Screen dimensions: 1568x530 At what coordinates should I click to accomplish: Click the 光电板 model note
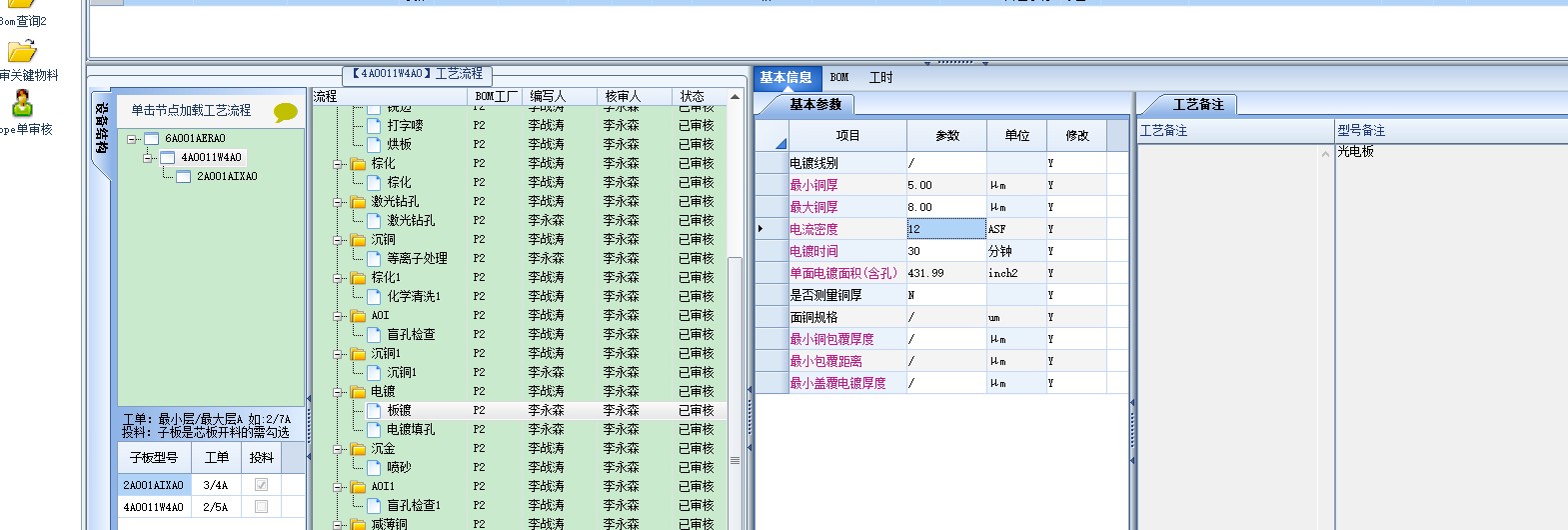[x=1356, y=151]
